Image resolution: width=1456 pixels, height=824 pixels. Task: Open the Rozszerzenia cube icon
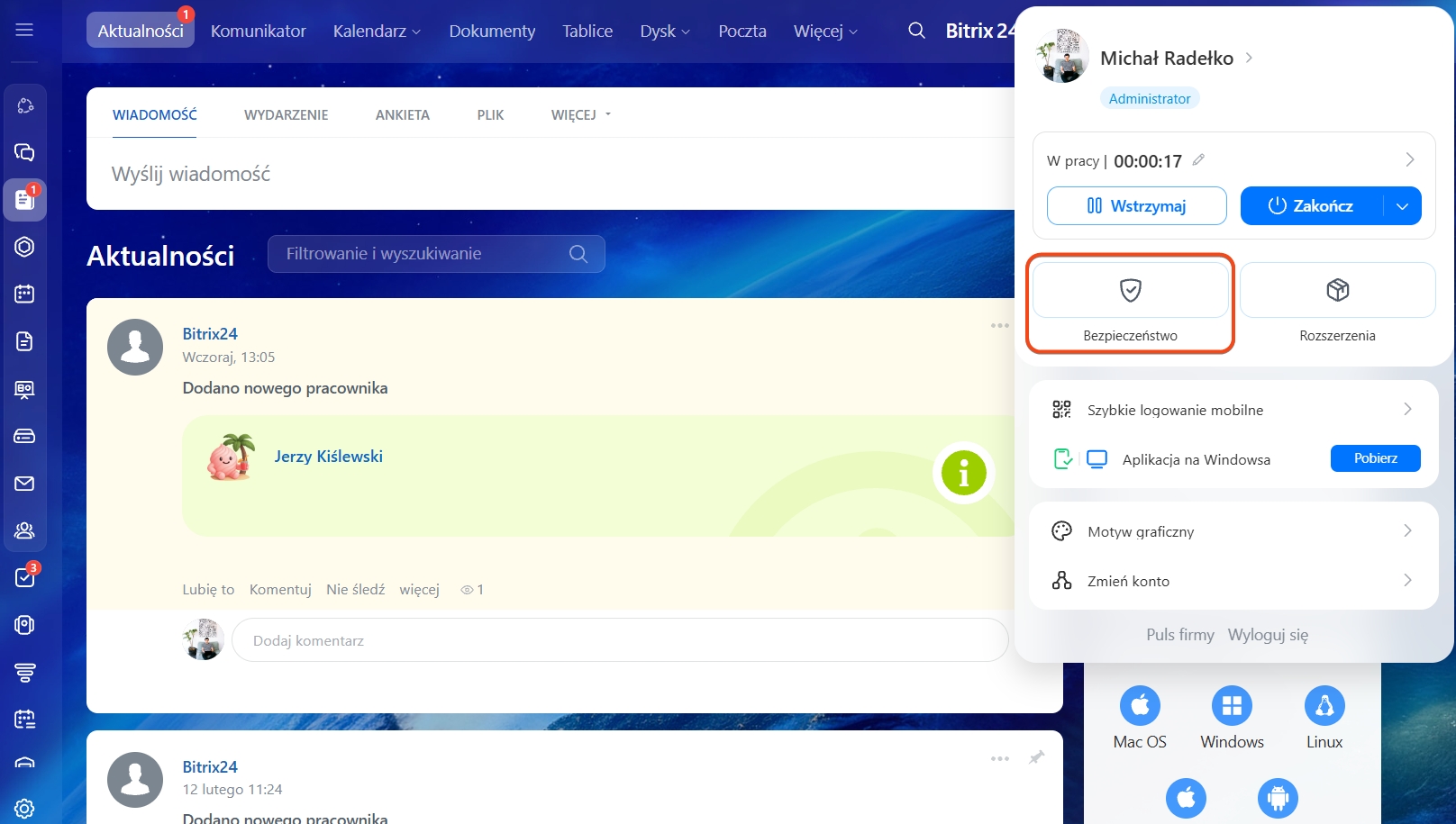click(1337, 290)
